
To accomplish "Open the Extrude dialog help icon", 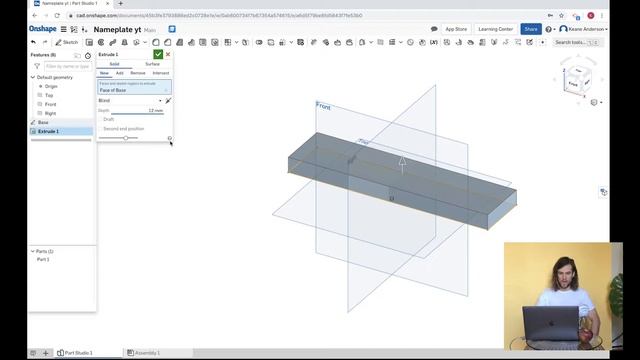I will click(170, 138).
